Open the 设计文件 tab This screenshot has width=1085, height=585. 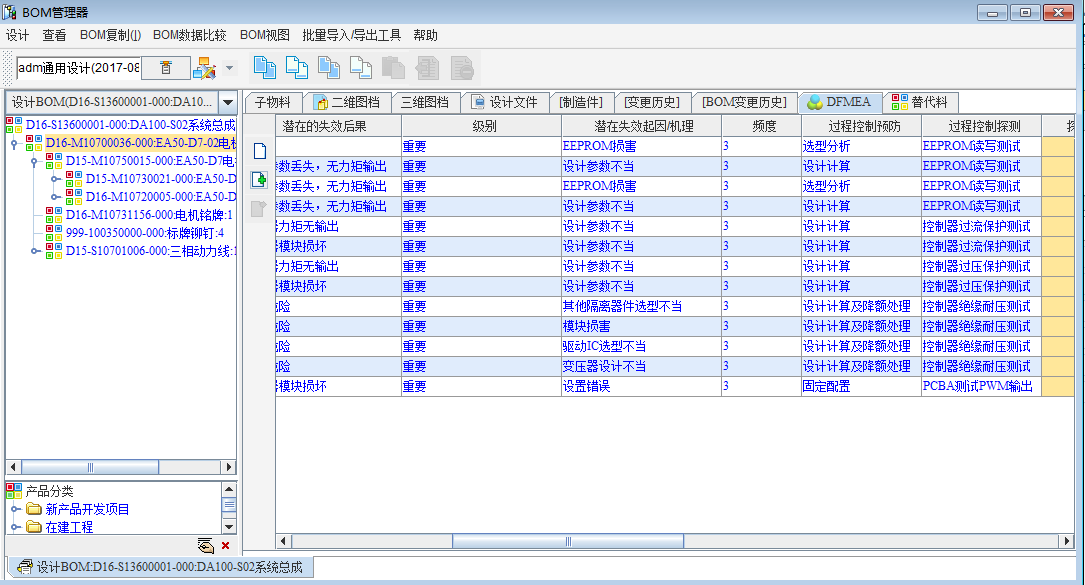(505, 102)
